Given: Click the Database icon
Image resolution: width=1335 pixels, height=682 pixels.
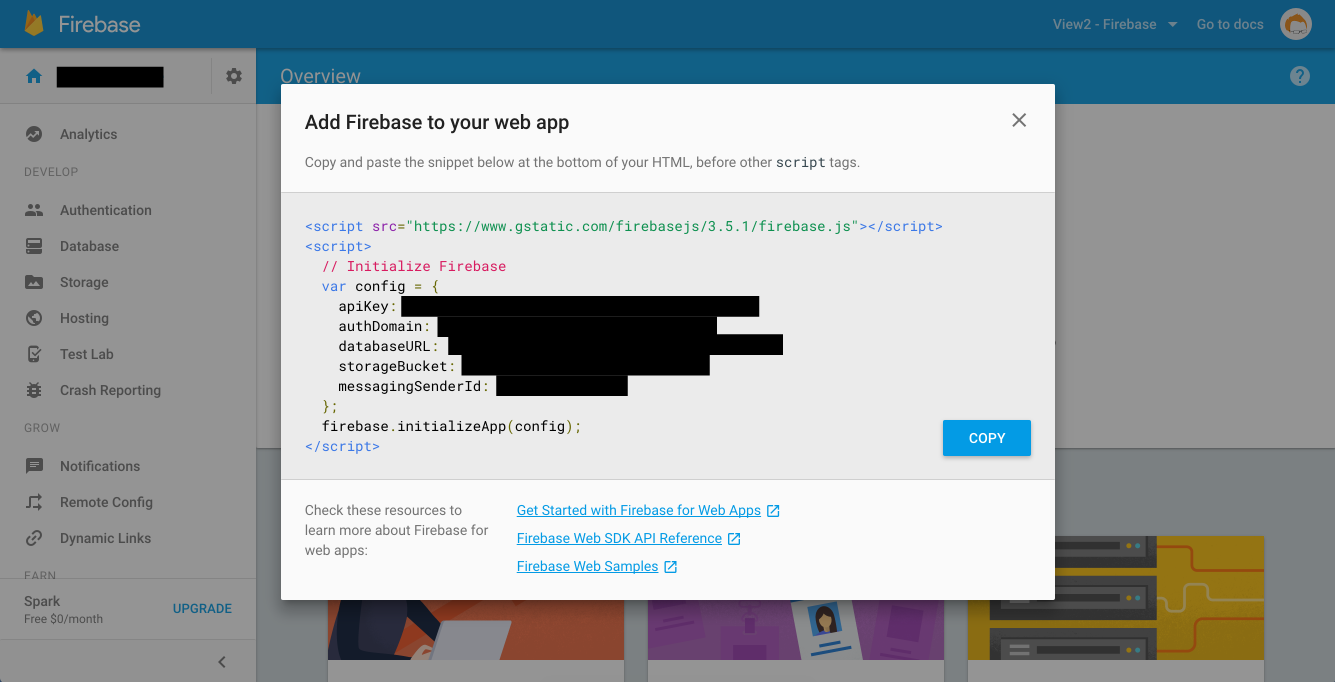Looking at the screenshot, I should [x=34, y=246].
